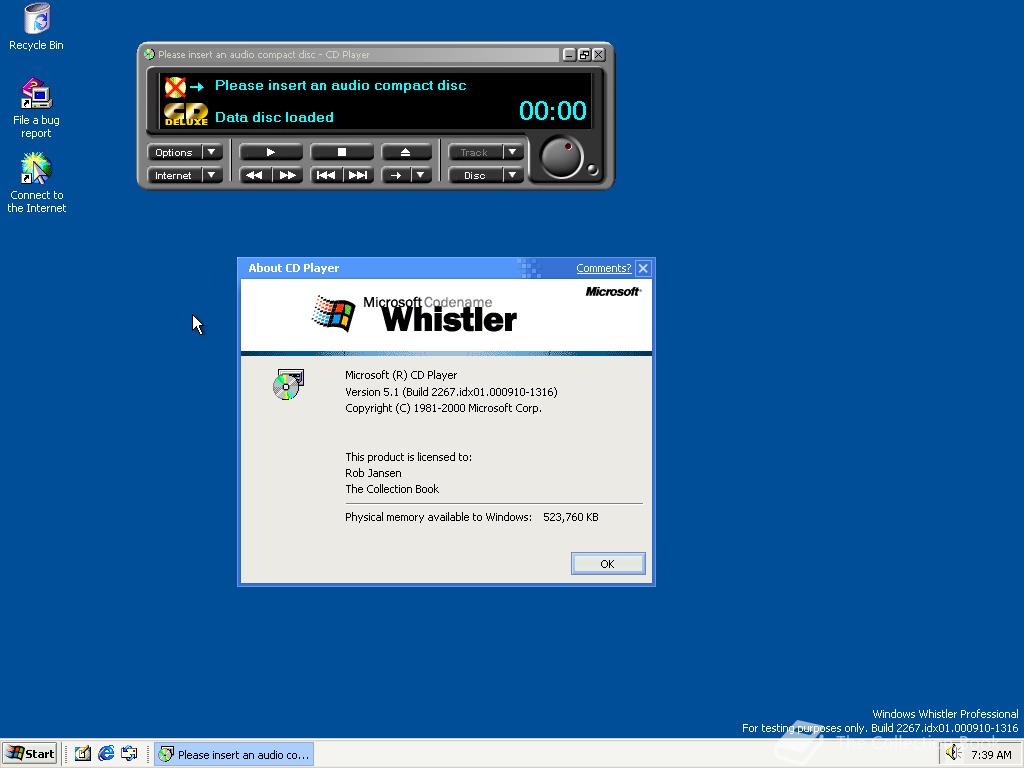Open the Start menu
The width and height of the screenshot is (1024, 768).
point(30,754)
